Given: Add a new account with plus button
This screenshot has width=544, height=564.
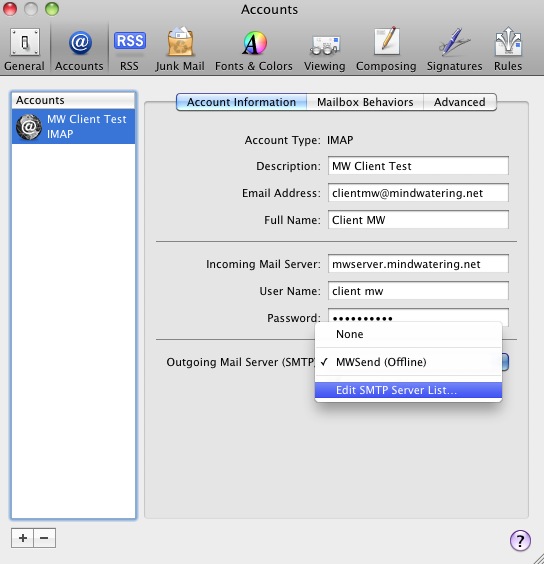Looking at the screenshot, I should [x=23, y=538].
